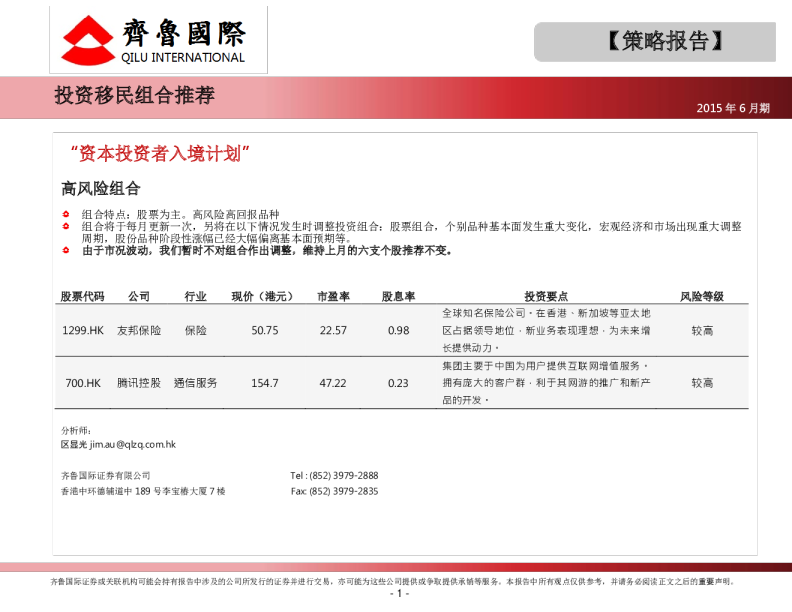792x612 pixels.
Task: Select the 1299.HK stock code cell
Action: point(83,331)
